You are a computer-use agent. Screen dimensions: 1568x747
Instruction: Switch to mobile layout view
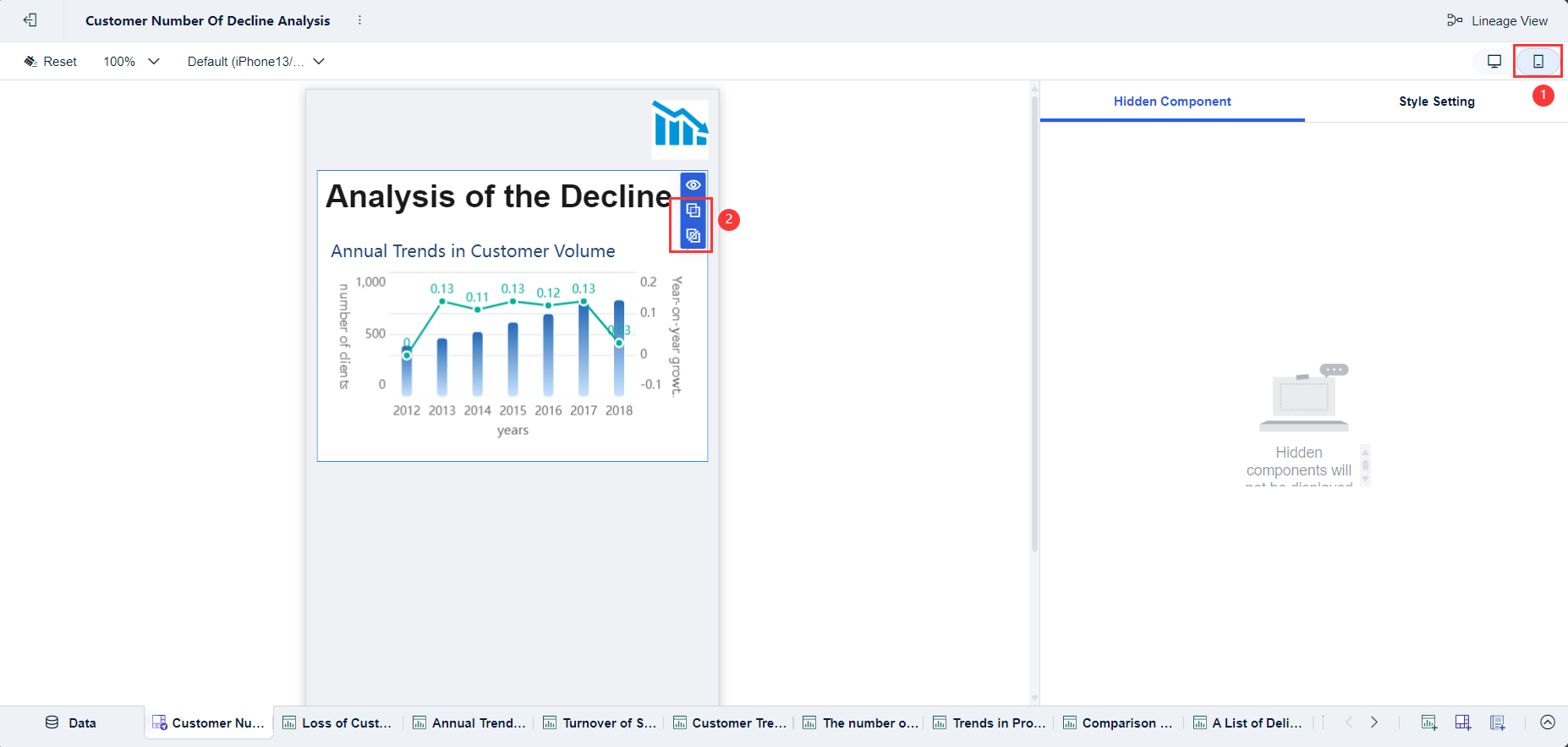click(1538, 61)
